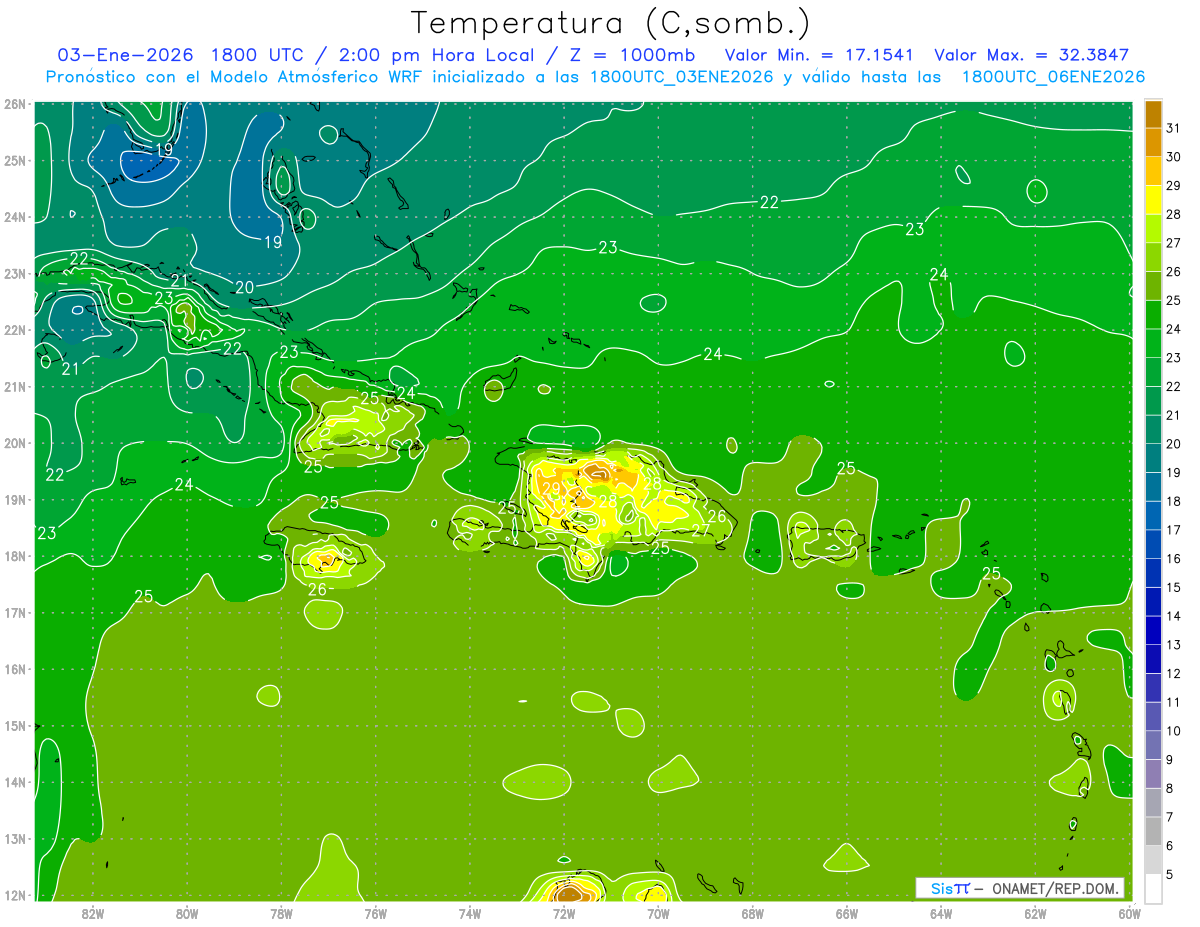Click "Valor Min. = 17.1541" in the header
The image size is (1200, 927).
click(x=822, y=54)
